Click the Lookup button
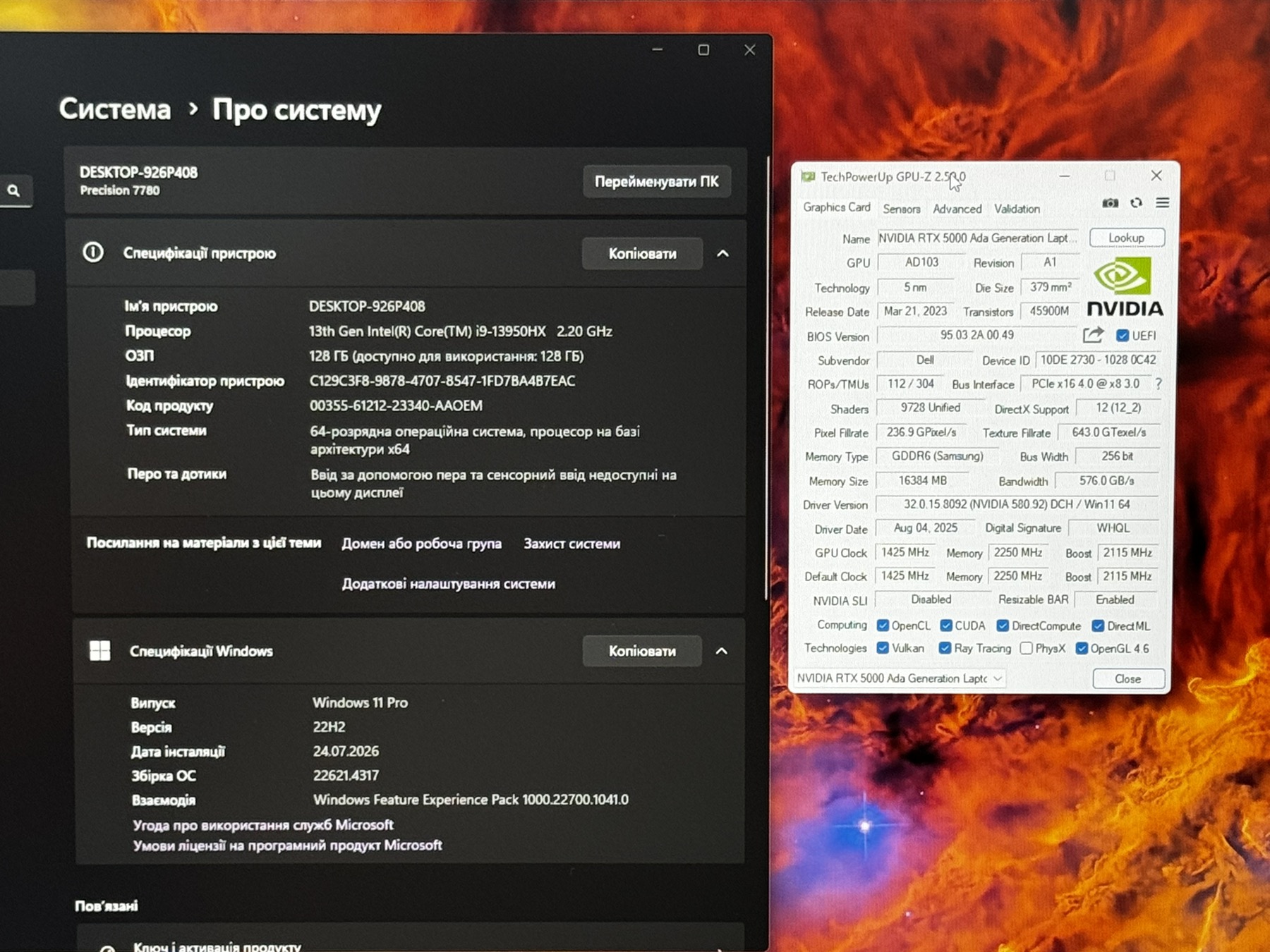The height and width of the screenshot is (952, 1270). 1126,238
